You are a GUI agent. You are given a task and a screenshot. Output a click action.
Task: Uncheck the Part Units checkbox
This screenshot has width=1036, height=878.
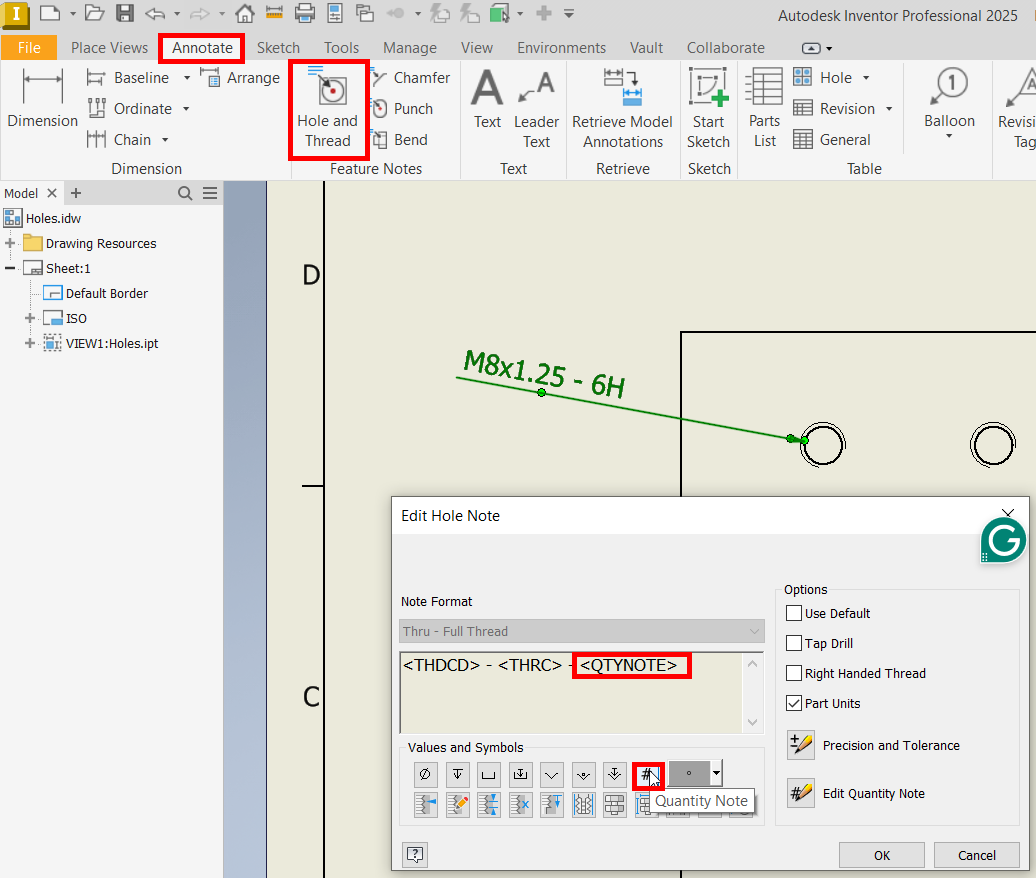pyautogui.click(x=794, y=703)
